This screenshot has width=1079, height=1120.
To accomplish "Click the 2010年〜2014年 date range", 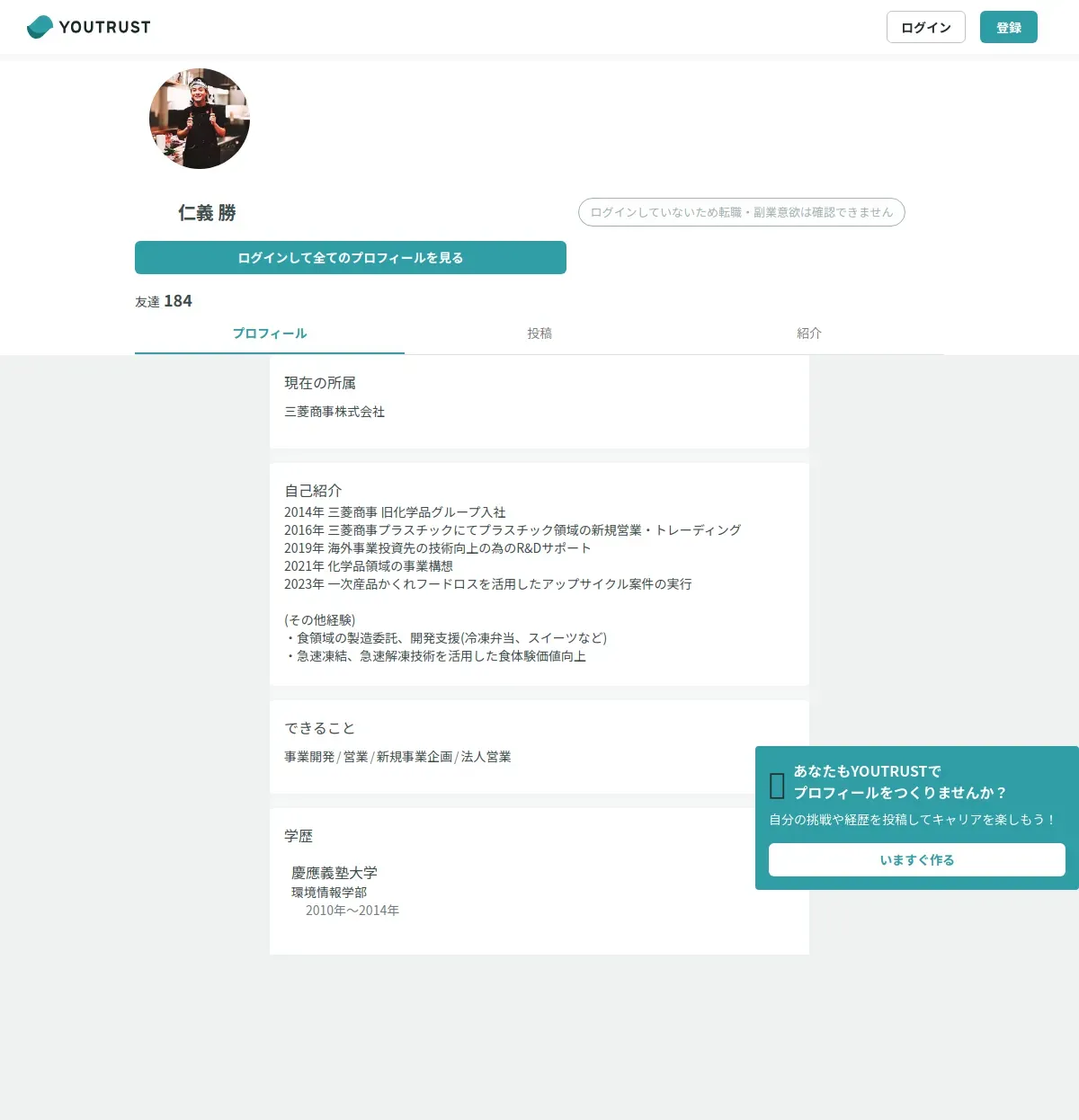I will click(x=352, y=911).
